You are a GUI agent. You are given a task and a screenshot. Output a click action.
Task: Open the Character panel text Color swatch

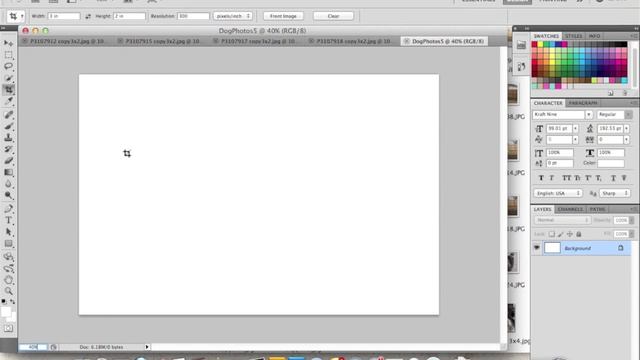(x=611, y=163)
